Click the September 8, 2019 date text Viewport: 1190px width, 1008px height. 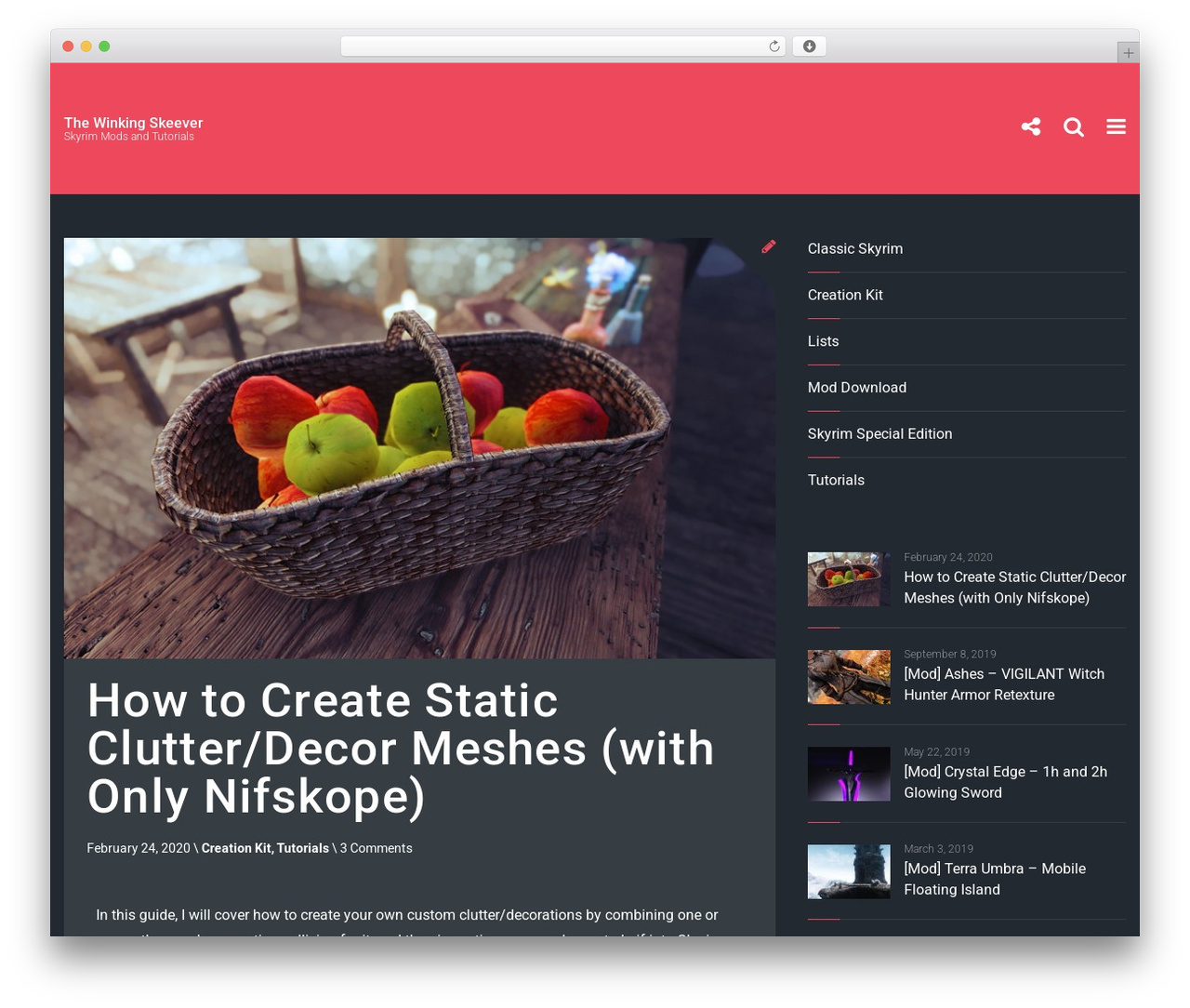point(950,654)
